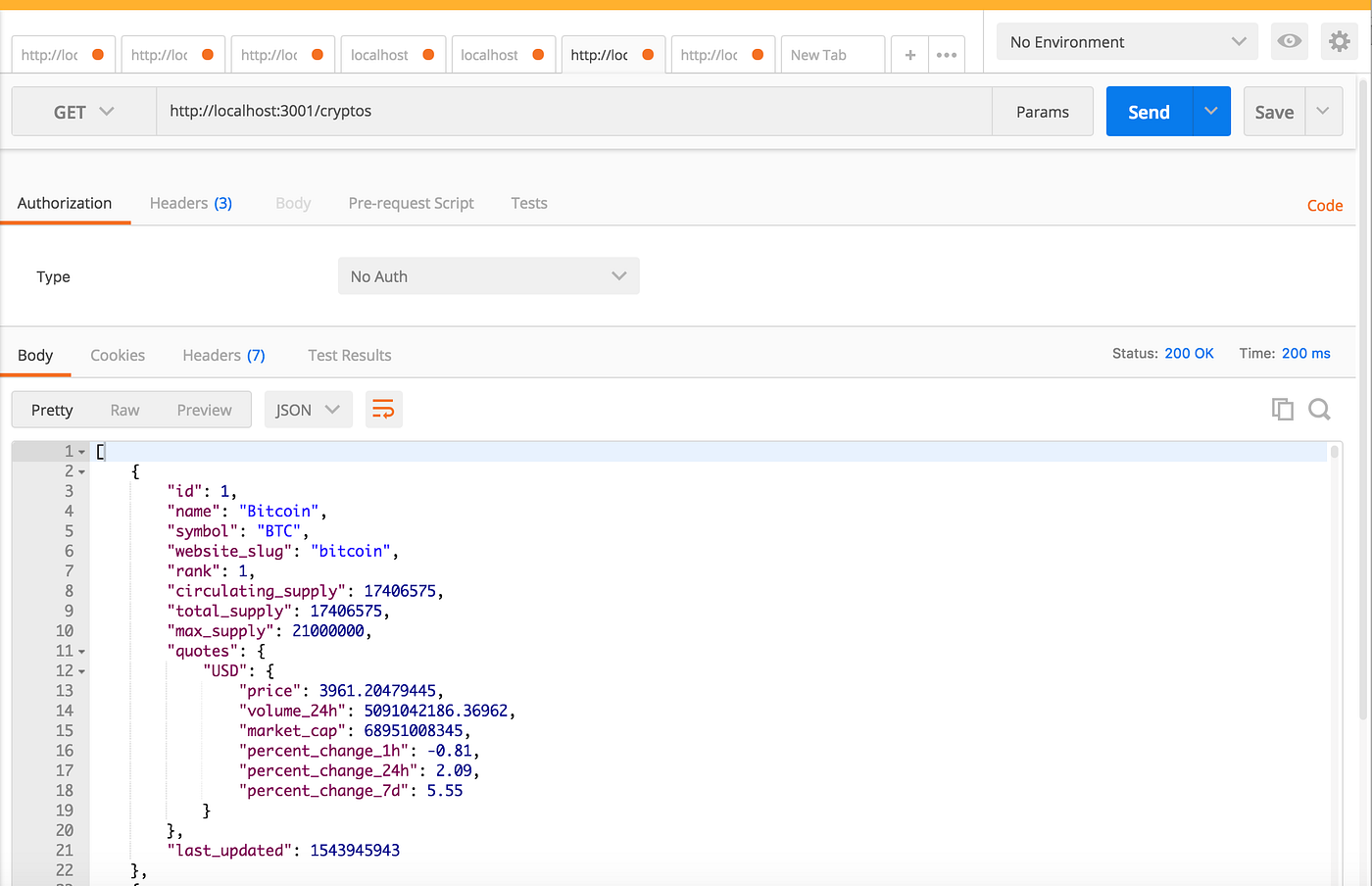Image resolution: width=1372 pixels, height=886 pixels.
Task: Switch response view to Preview
Action: coord(204,409)
